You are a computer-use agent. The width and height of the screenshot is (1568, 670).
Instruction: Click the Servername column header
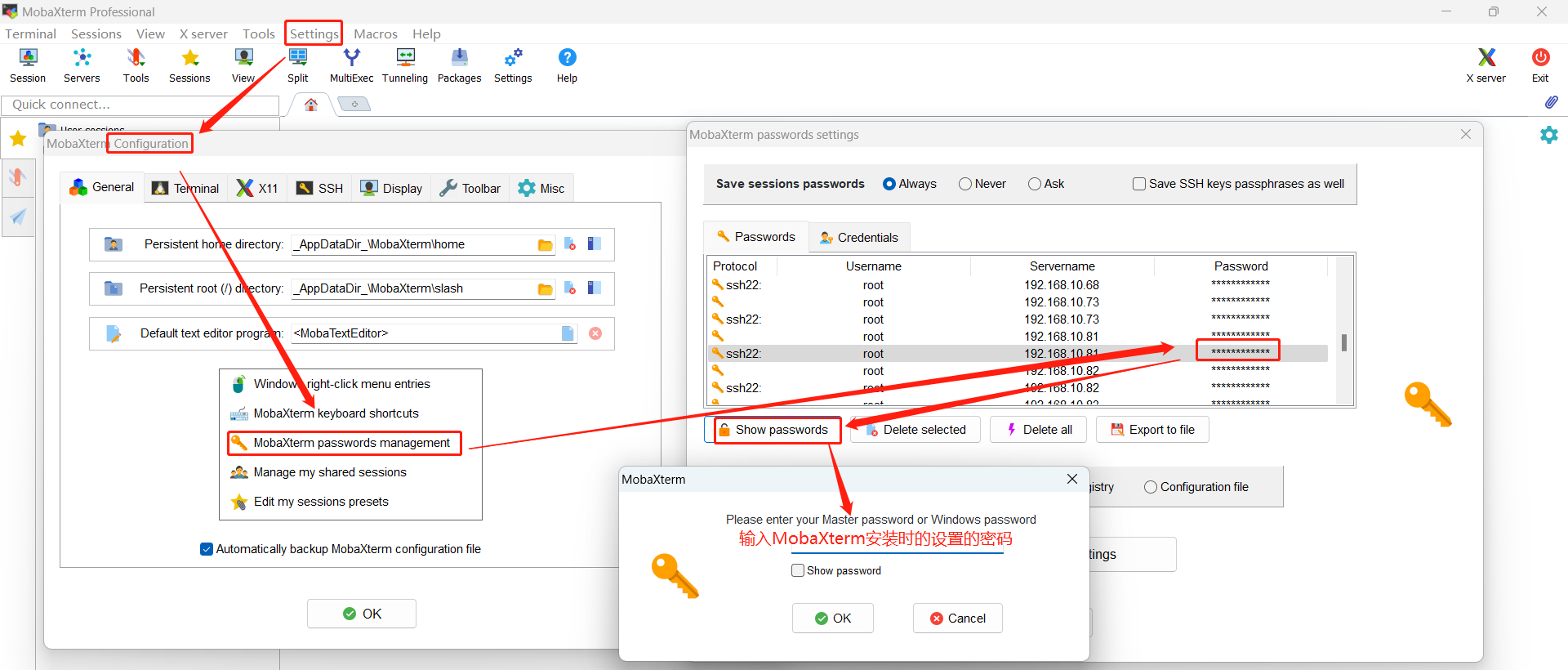[x=1062, y=266]
